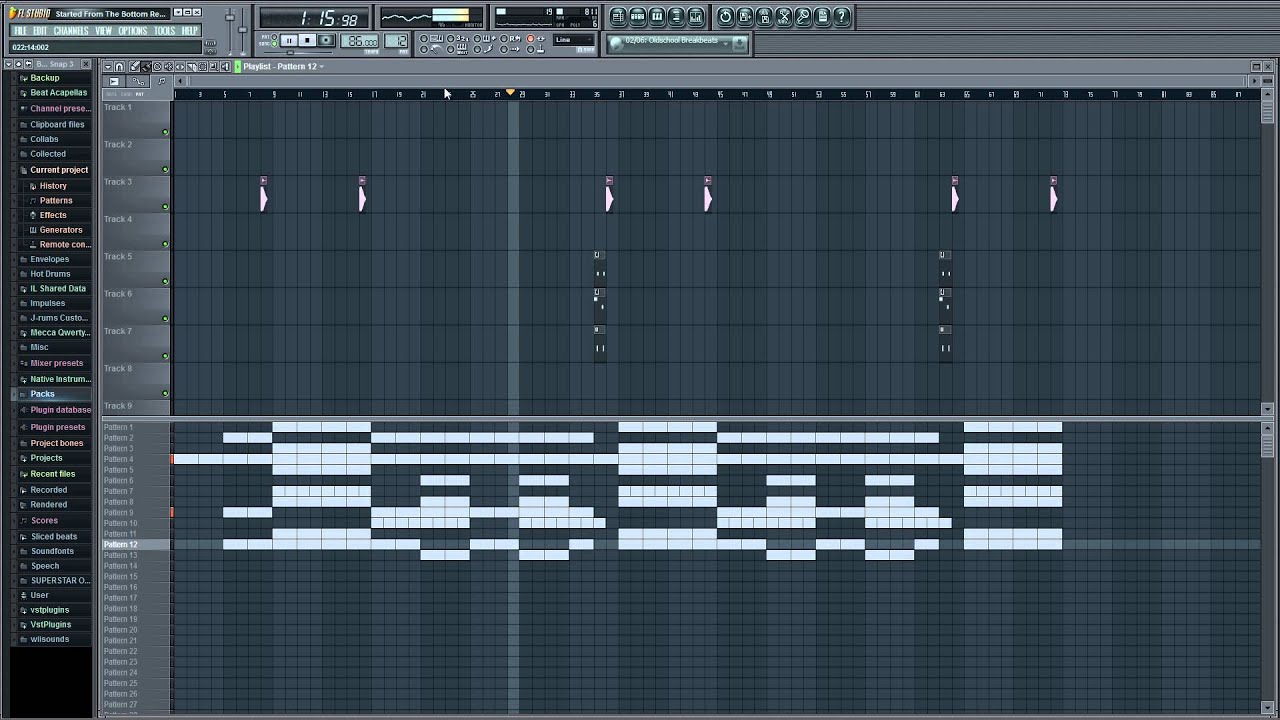This screenshot has width=1280, height=720.
Task: Open the OPTIONS menu
Action: click(133, 31)
